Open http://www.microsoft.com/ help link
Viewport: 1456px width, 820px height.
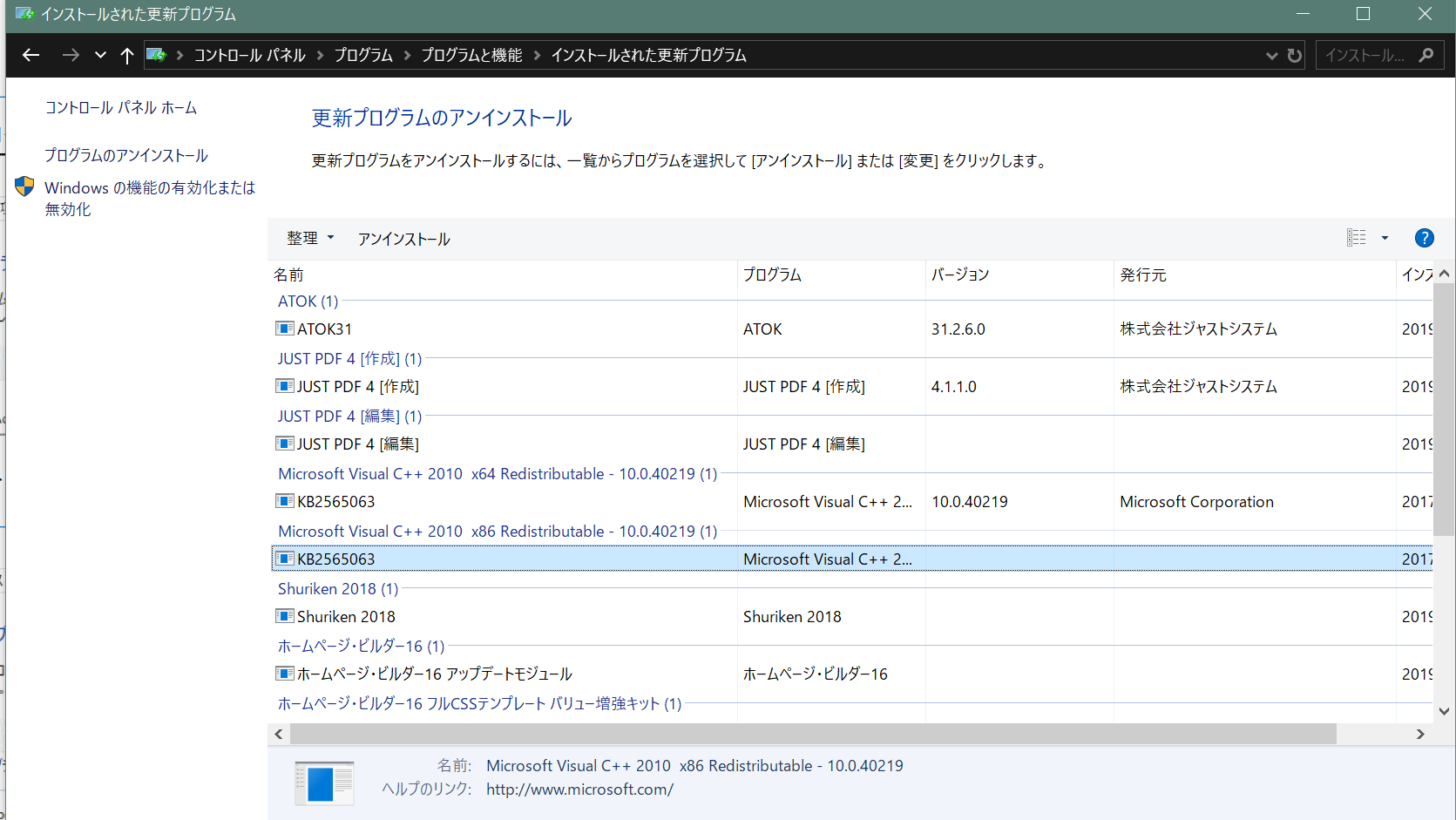(579, 789)
